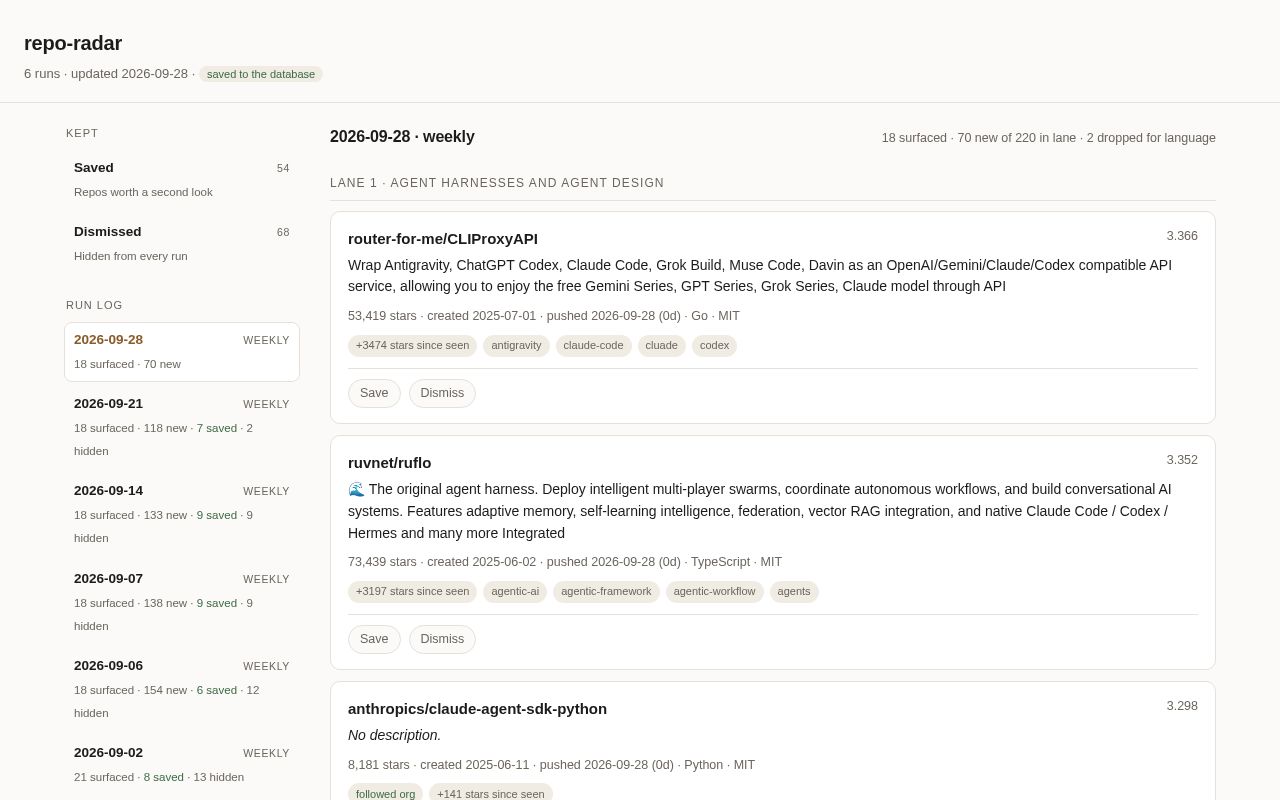Dismiss the ruvnet/ruflo repo
1280x800 pixels.
click(442, 639)
